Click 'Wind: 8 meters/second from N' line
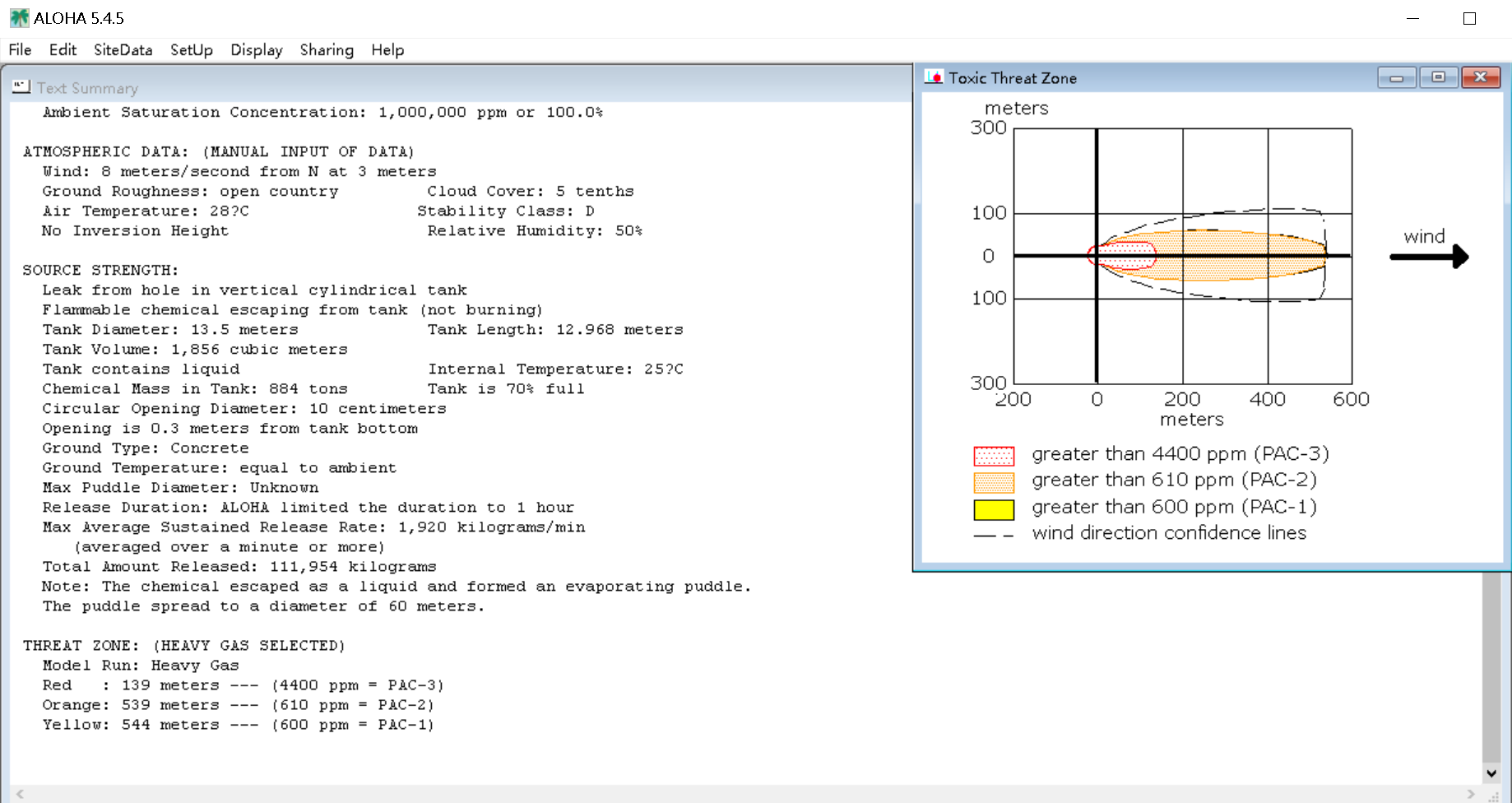 (239, 171)
